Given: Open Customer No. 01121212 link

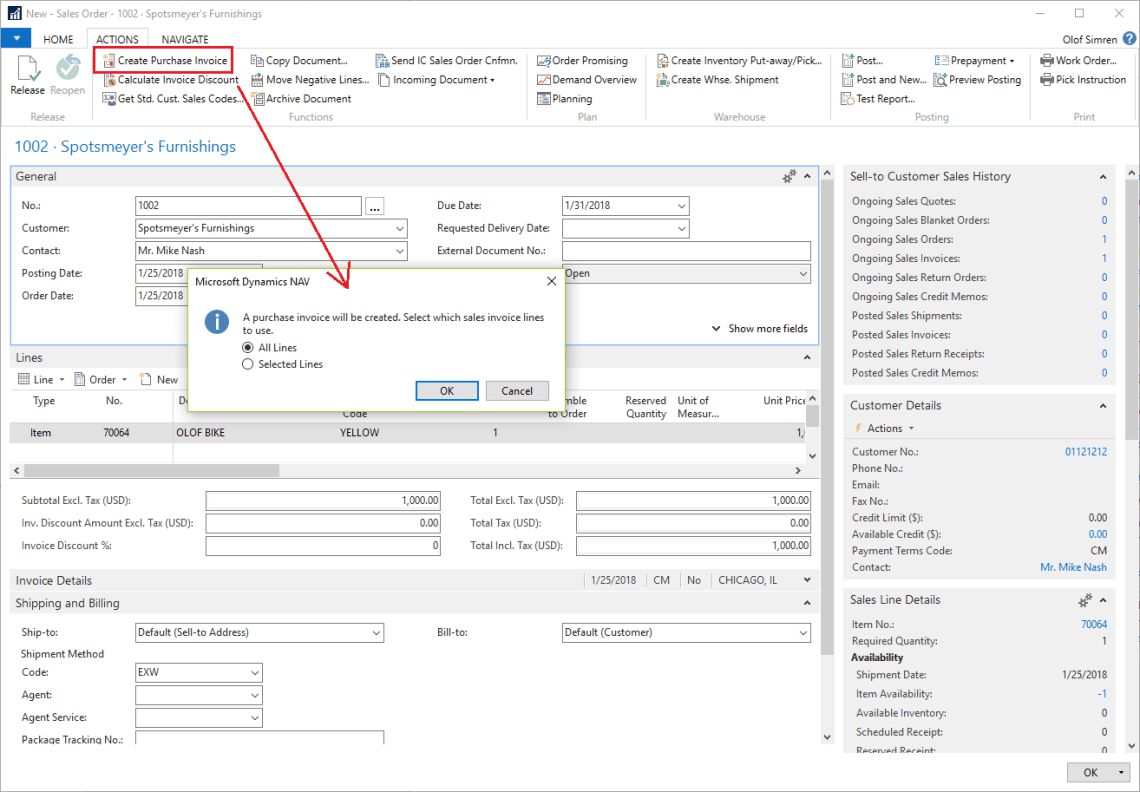Looking at the screenshot, I should [1086, 452].
